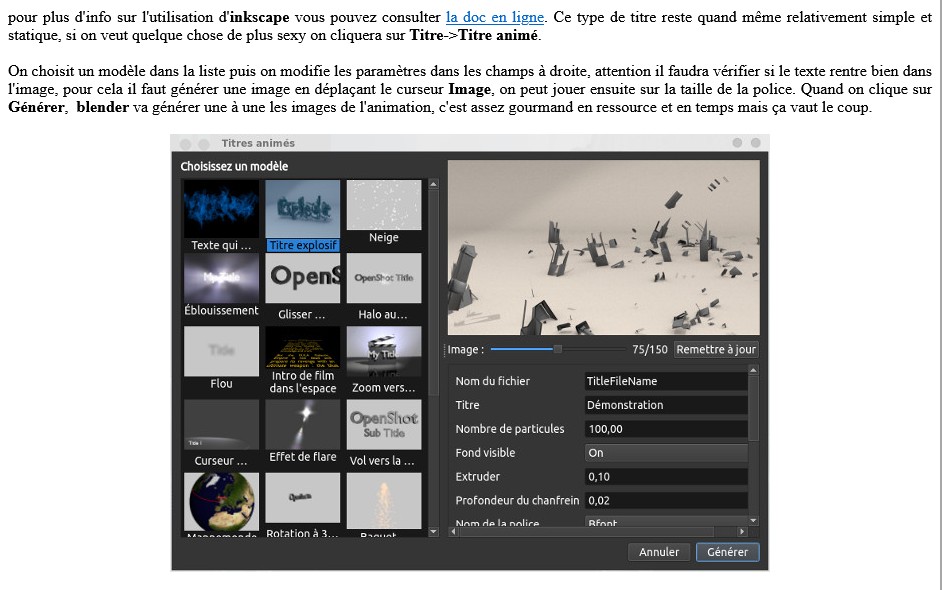Click the '75/150' frame counter text
Image resolution: width=942 pixels, height=590 pixels.
click(x=649, y=349)
